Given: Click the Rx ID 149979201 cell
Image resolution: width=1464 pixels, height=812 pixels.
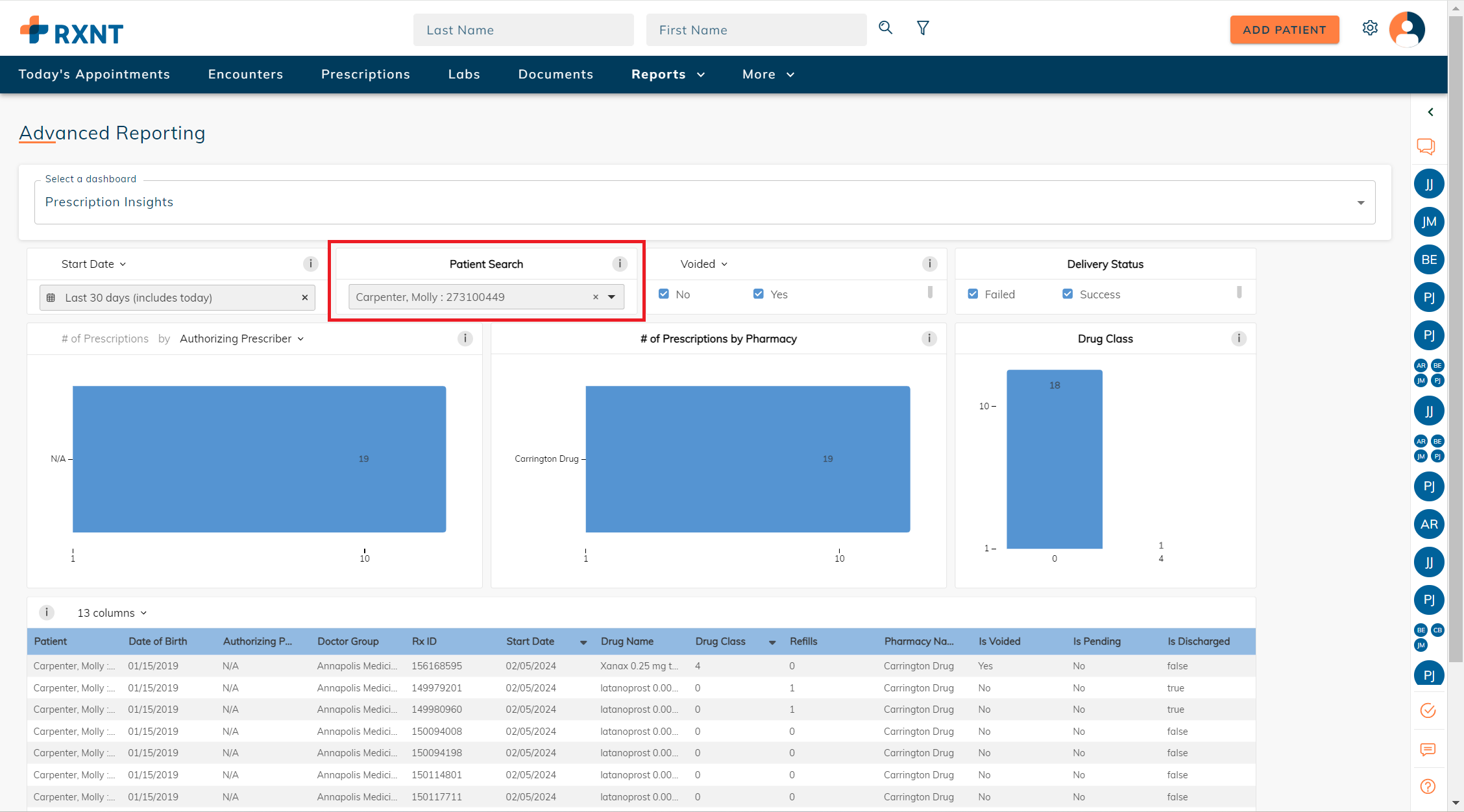Looking at the screenshot, I should click(x=437, y=688).
